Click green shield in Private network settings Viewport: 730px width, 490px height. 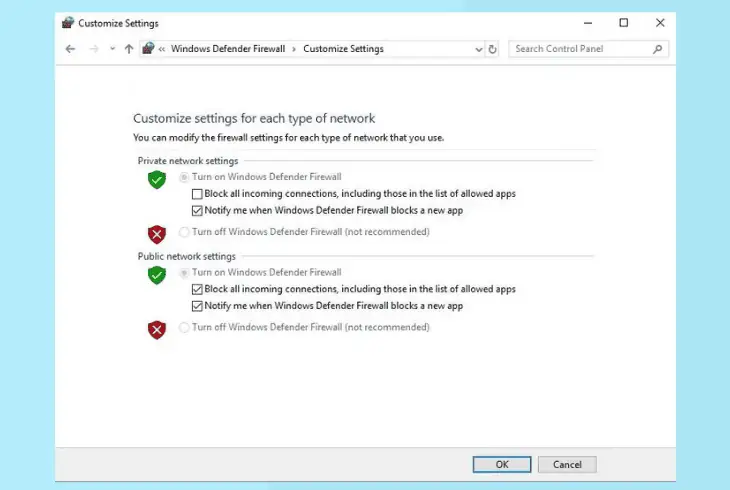pos(157,179)
